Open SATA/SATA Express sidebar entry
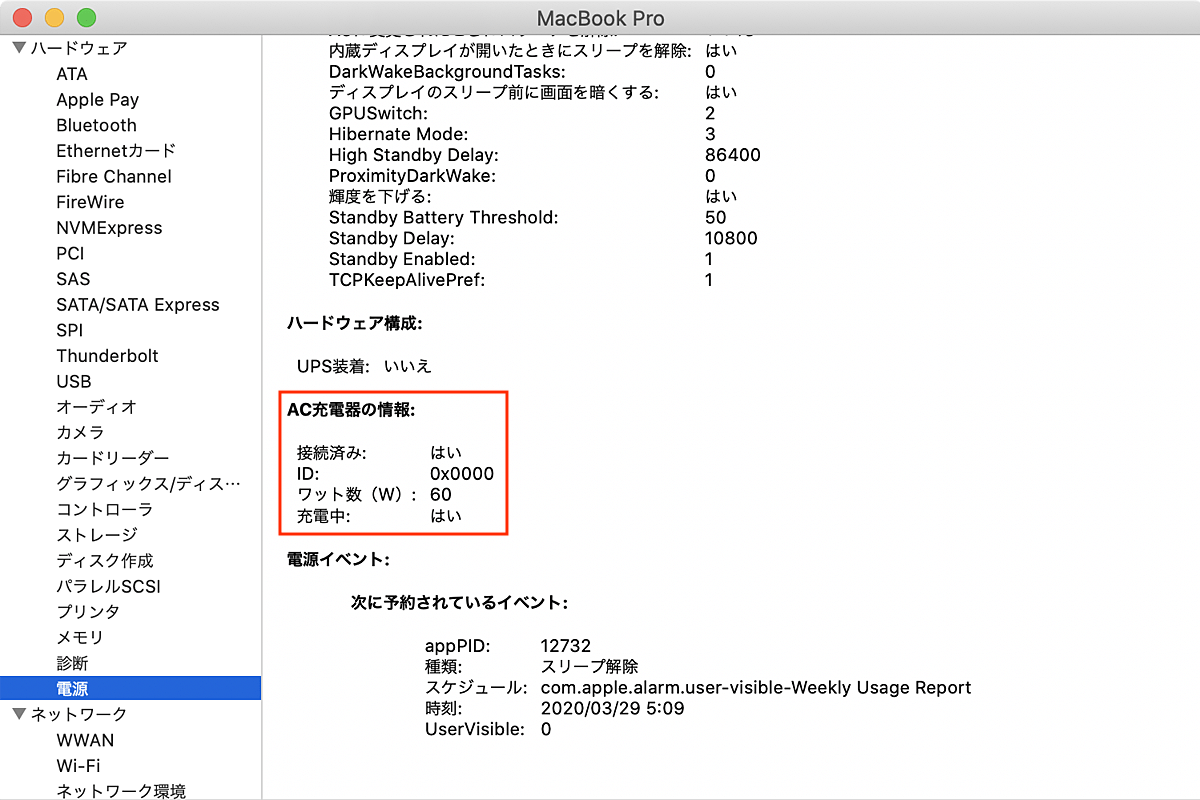Image resolution: width=1200 pixels, height=800 pixels. click(x=138, y=305)
